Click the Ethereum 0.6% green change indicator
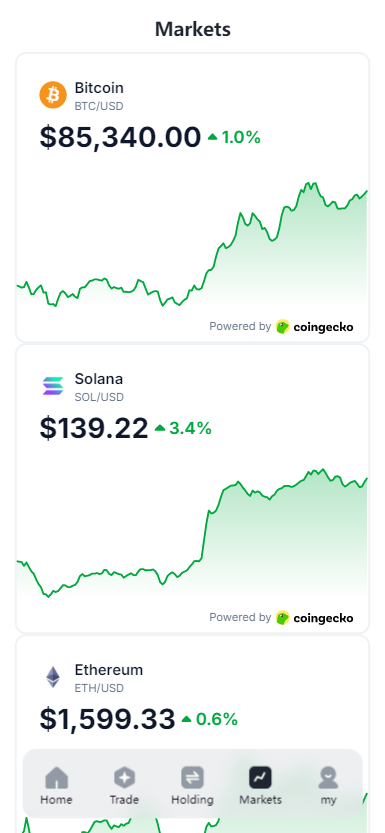The image size is (385, 833). tap(209, 719)
